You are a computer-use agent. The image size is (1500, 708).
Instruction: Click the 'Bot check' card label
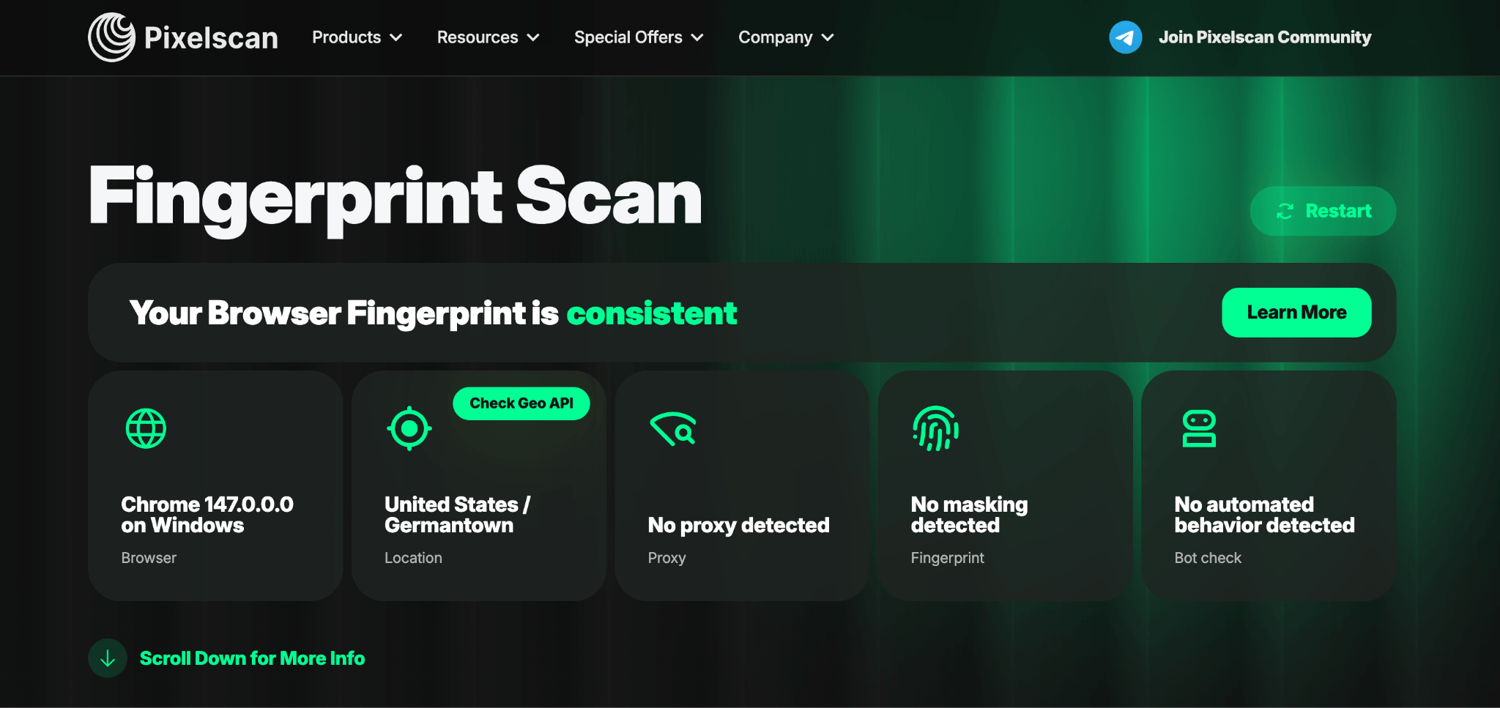1208,558
